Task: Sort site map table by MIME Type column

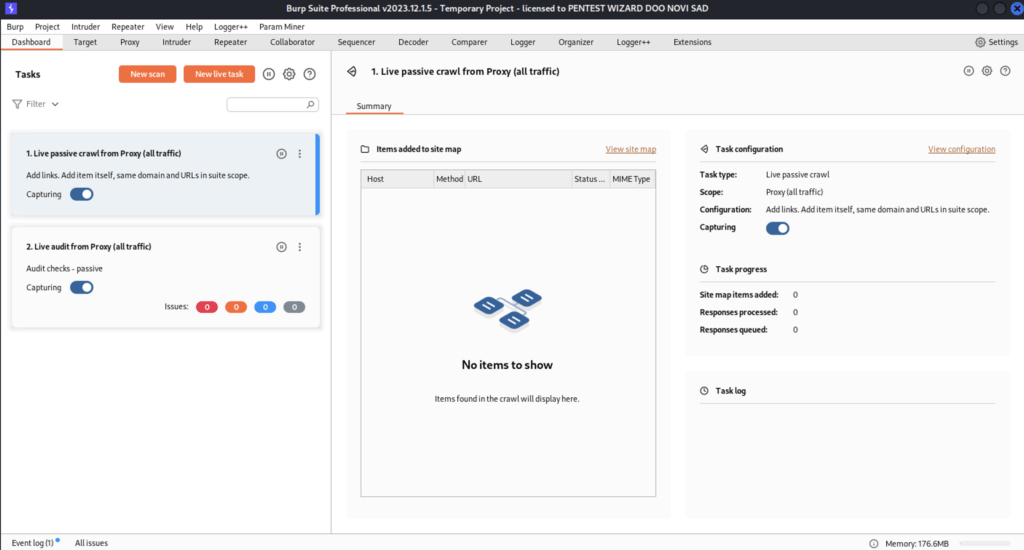Action: point(632,179)
